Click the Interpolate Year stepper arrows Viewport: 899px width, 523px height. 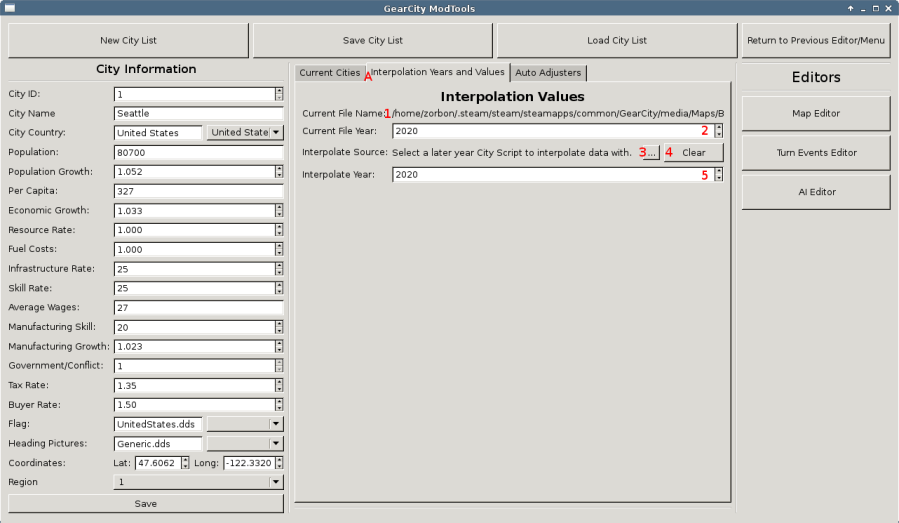coord(718,175)
